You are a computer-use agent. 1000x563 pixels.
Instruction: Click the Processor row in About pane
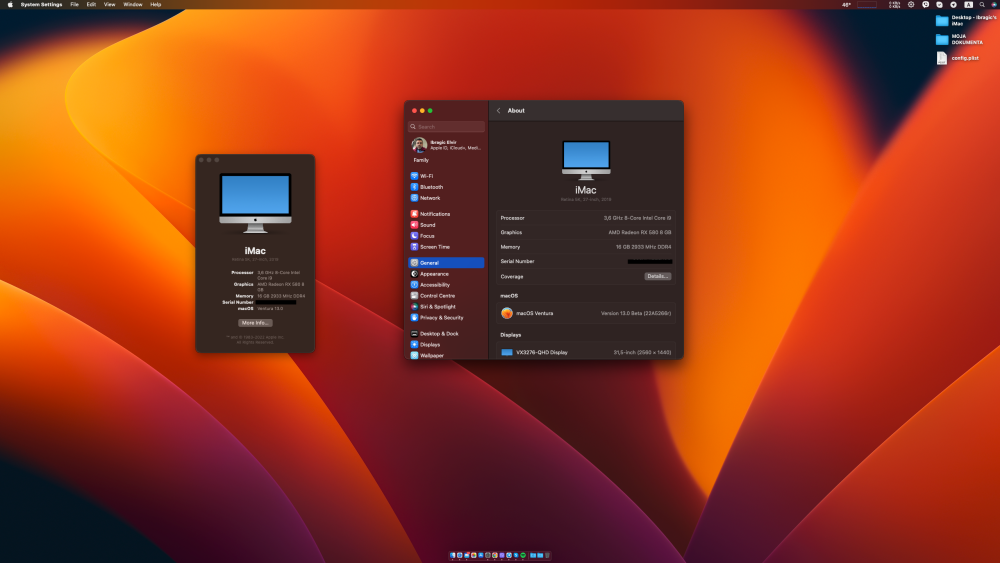click(585, 218)
